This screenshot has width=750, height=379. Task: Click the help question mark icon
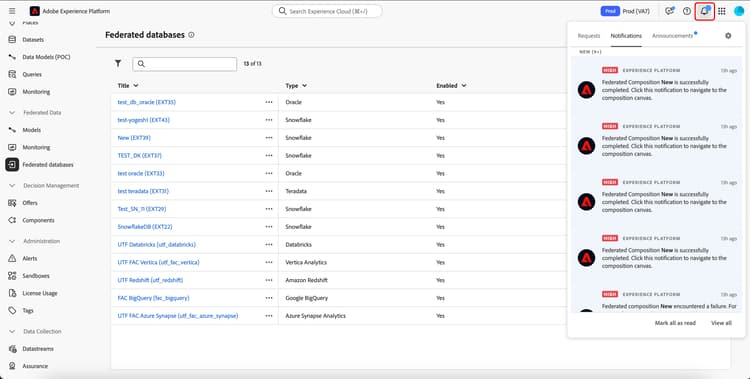click(x=687, y=11)
